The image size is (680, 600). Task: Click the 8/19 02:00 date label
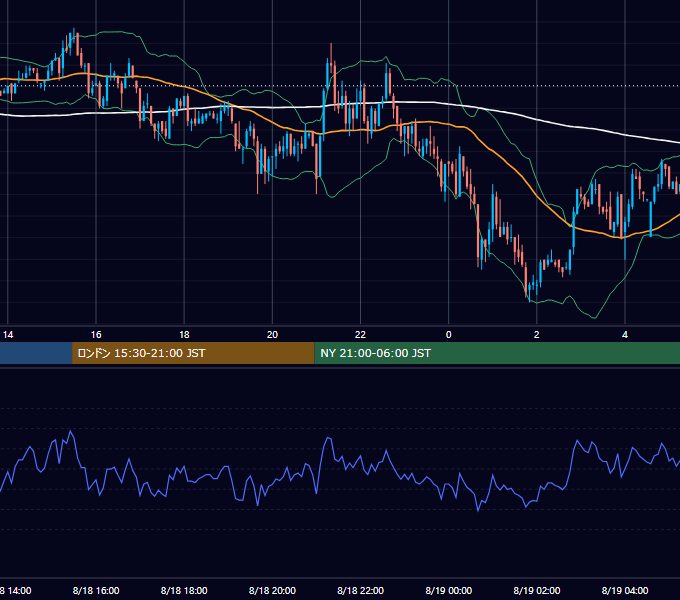coord(537,590)
